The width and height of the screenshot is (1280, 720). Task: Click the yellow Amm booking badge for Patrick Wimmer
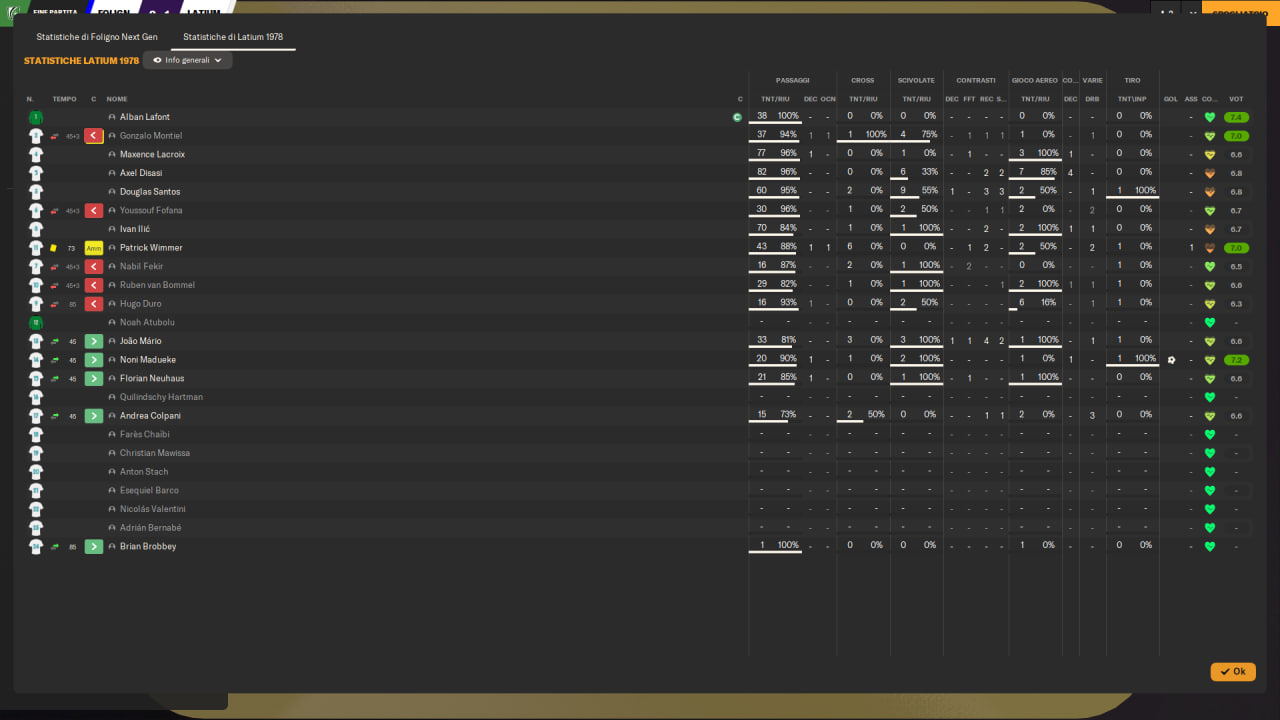tap(94, 248)
